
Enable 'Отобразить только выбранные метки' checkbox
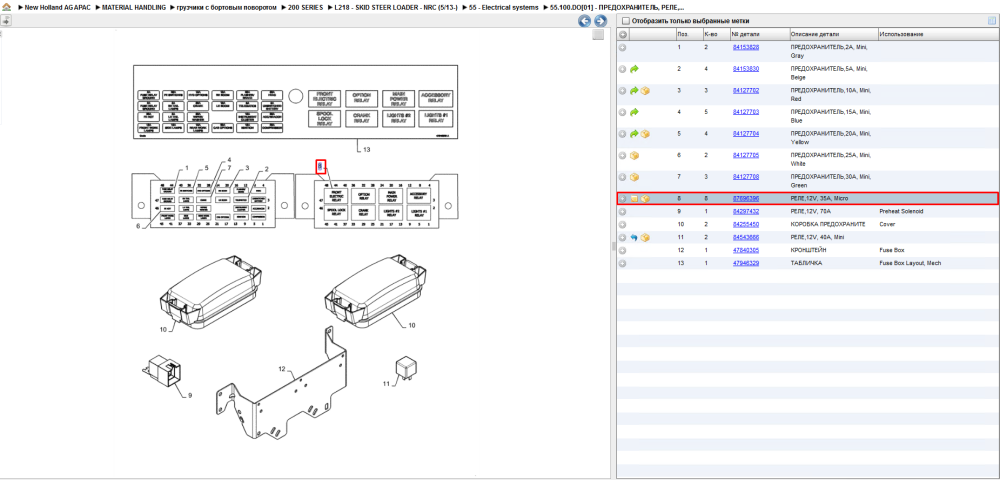click(626, 21)
